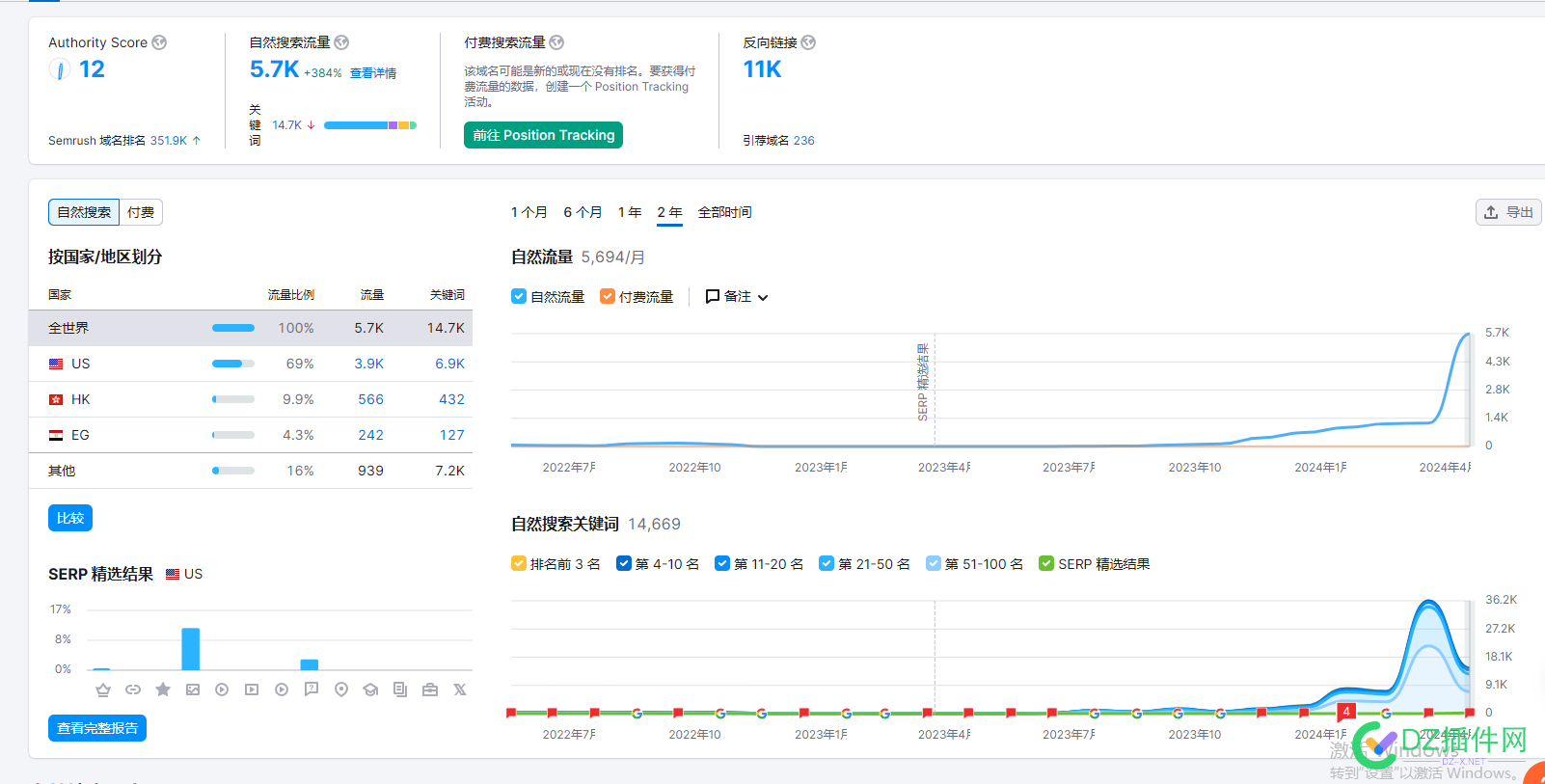Click the US flag beside SERP 精选结果 heading
Viewport: 1545px width, 784px height.
point(173,574)
